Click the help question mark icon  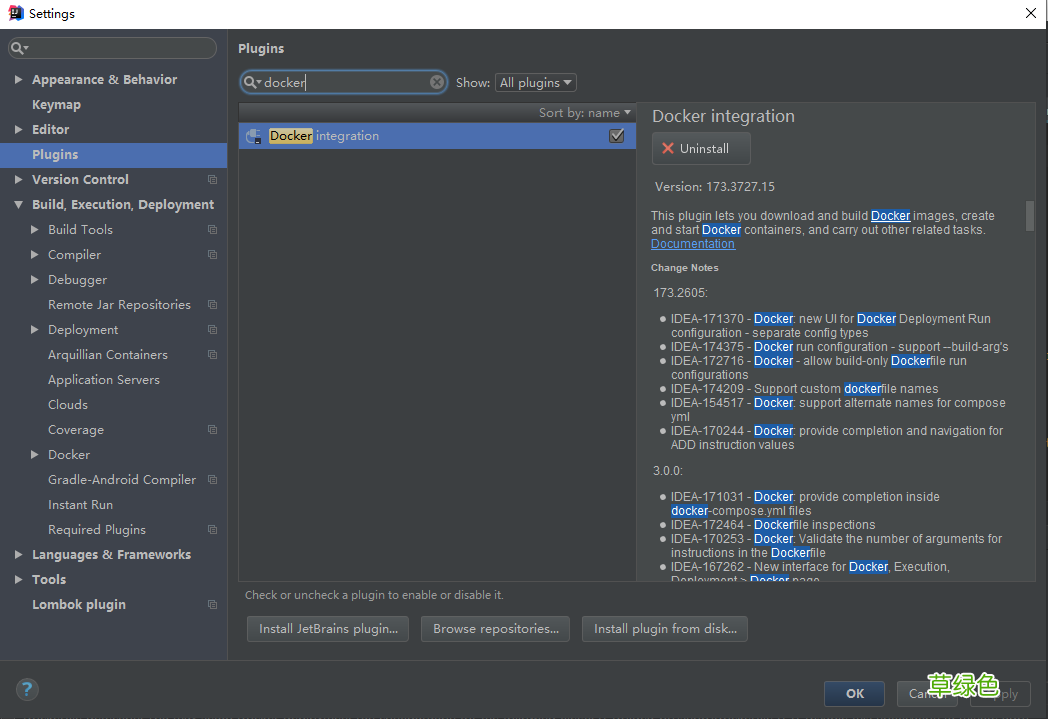[x=27, y=689]
